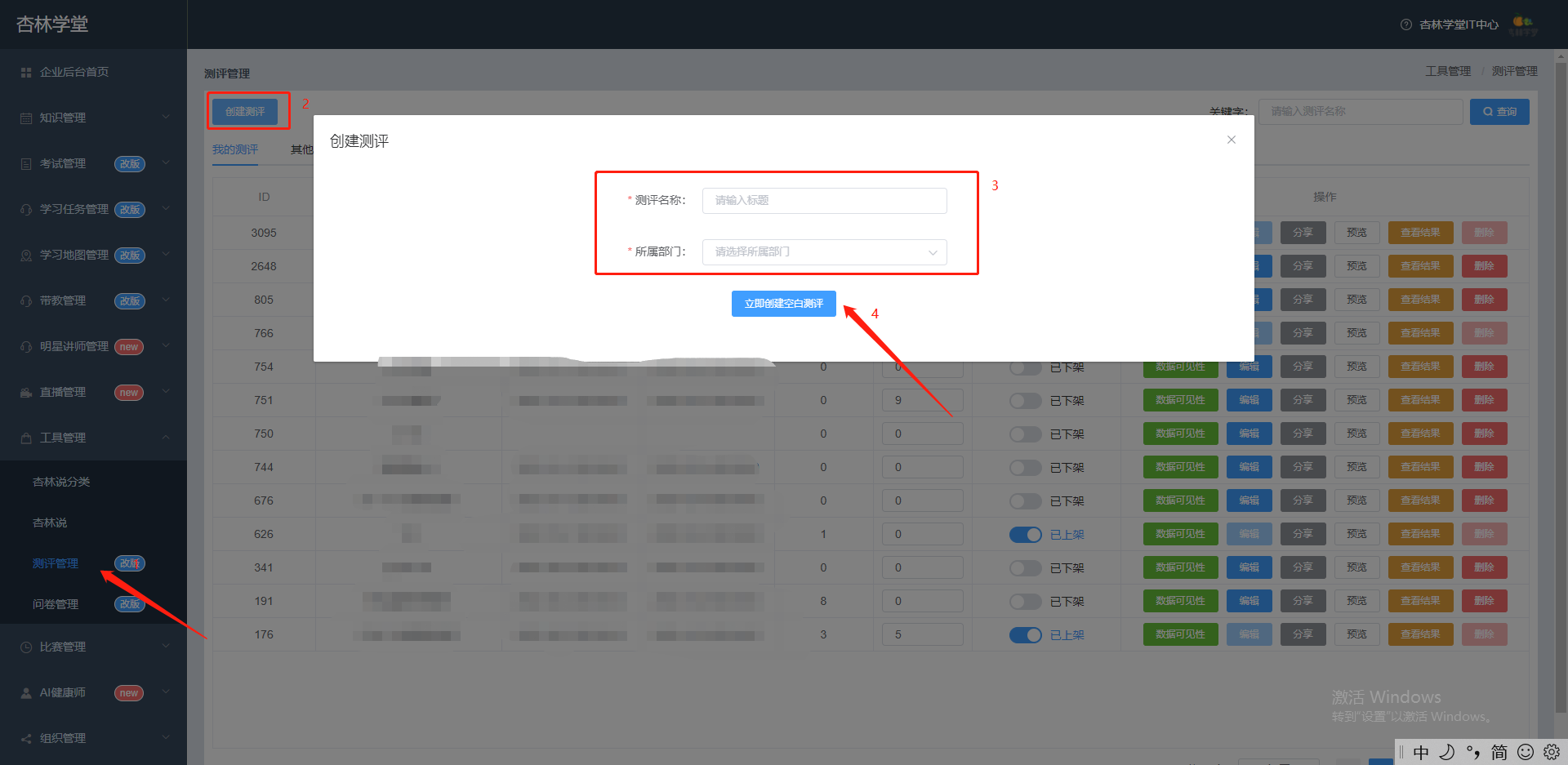Click the 立即创建空白测评 button
This screenshot has width=1568, height=765.
click(x=784, y=304)
